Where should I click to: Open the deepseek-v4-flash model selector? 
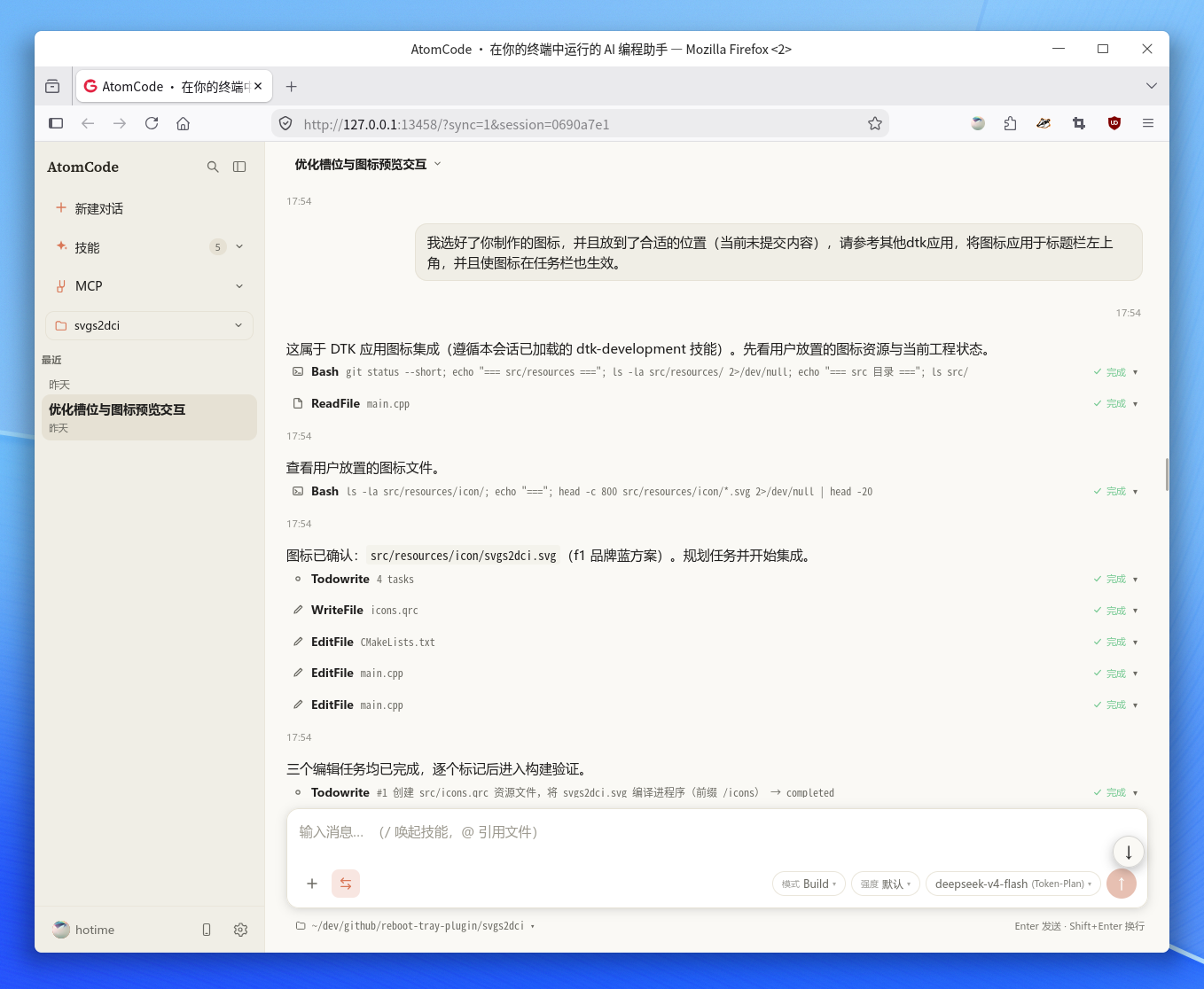[1013, 884]
